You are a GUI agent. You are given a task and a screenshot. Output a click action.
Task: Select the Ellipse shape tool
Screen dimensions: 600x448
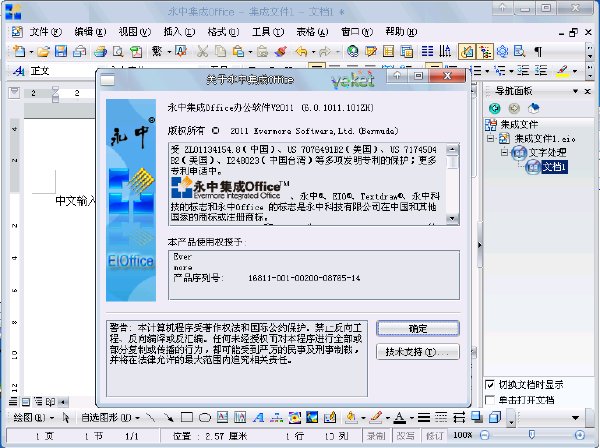[205, 417]
